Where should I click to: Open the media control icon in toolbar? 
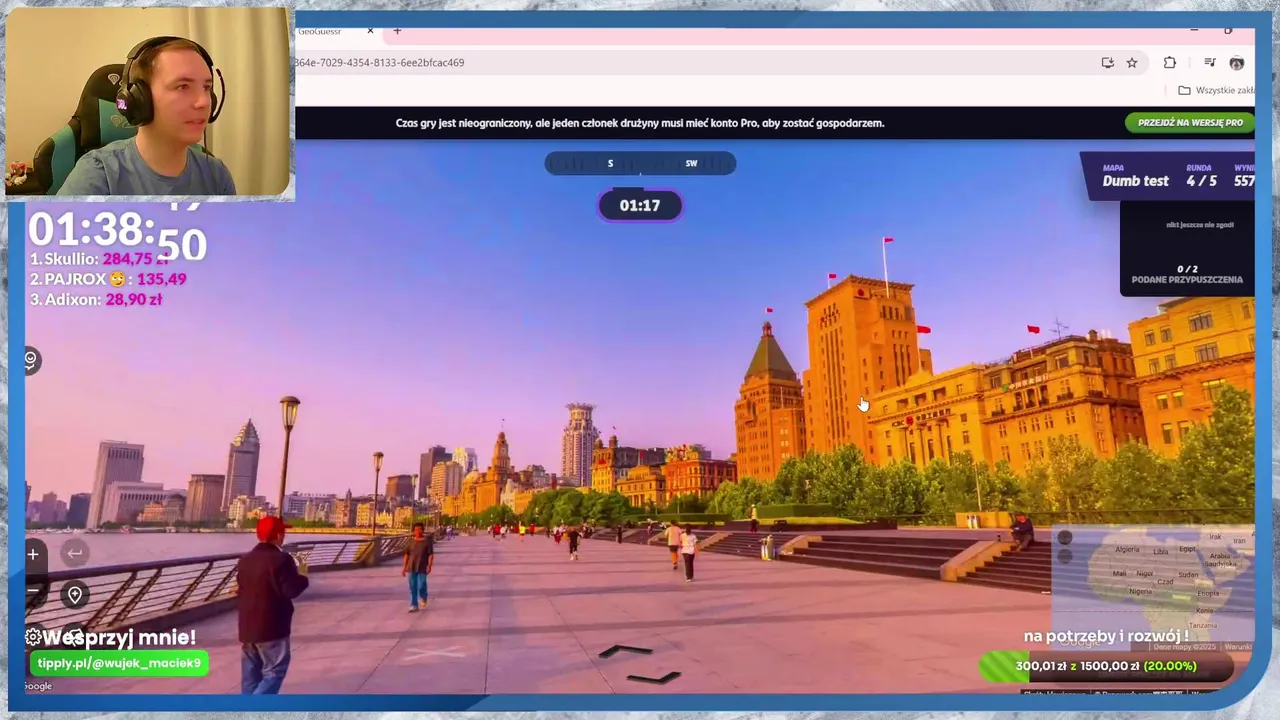pyautogui.click(x=1210, y=62)
